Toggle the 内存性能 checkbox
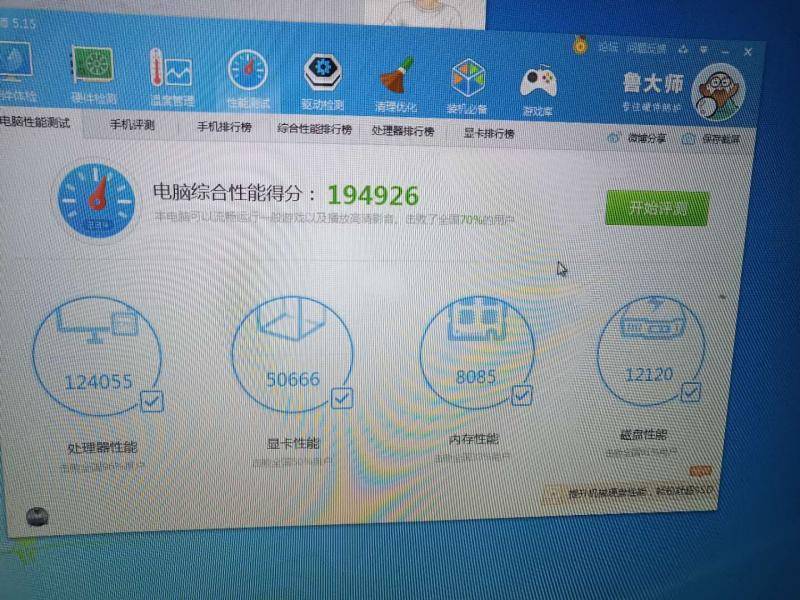Viewport: 800px width, 600px height. [522, 395]
